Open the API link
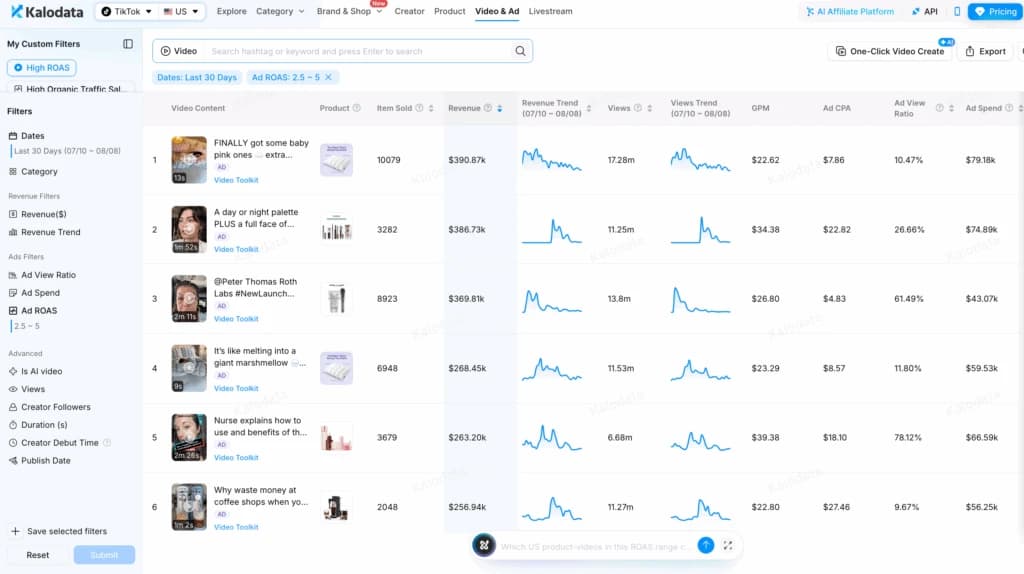 925,12
